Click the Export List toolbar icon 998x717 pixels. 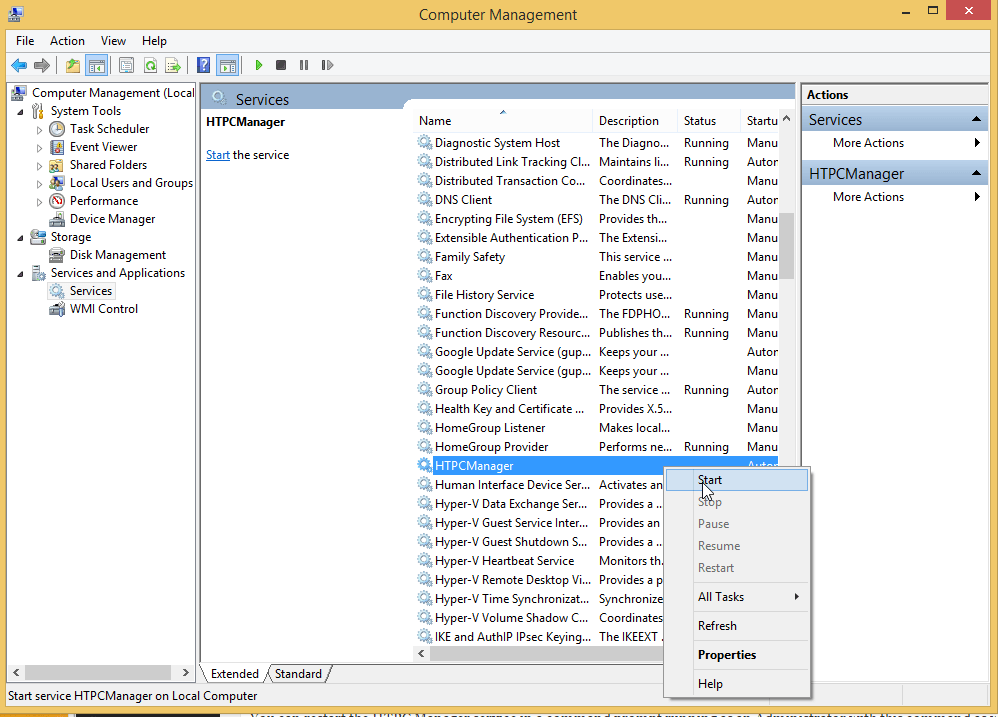tap(173, 66)
